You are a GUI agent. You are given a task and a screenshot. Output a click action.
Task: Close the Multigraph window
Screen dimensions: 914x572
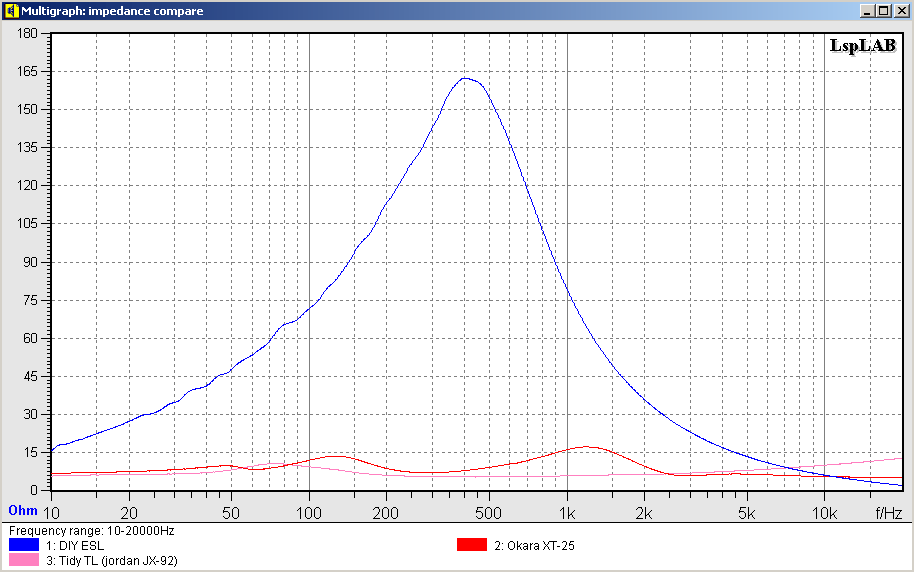click(901, 10)
